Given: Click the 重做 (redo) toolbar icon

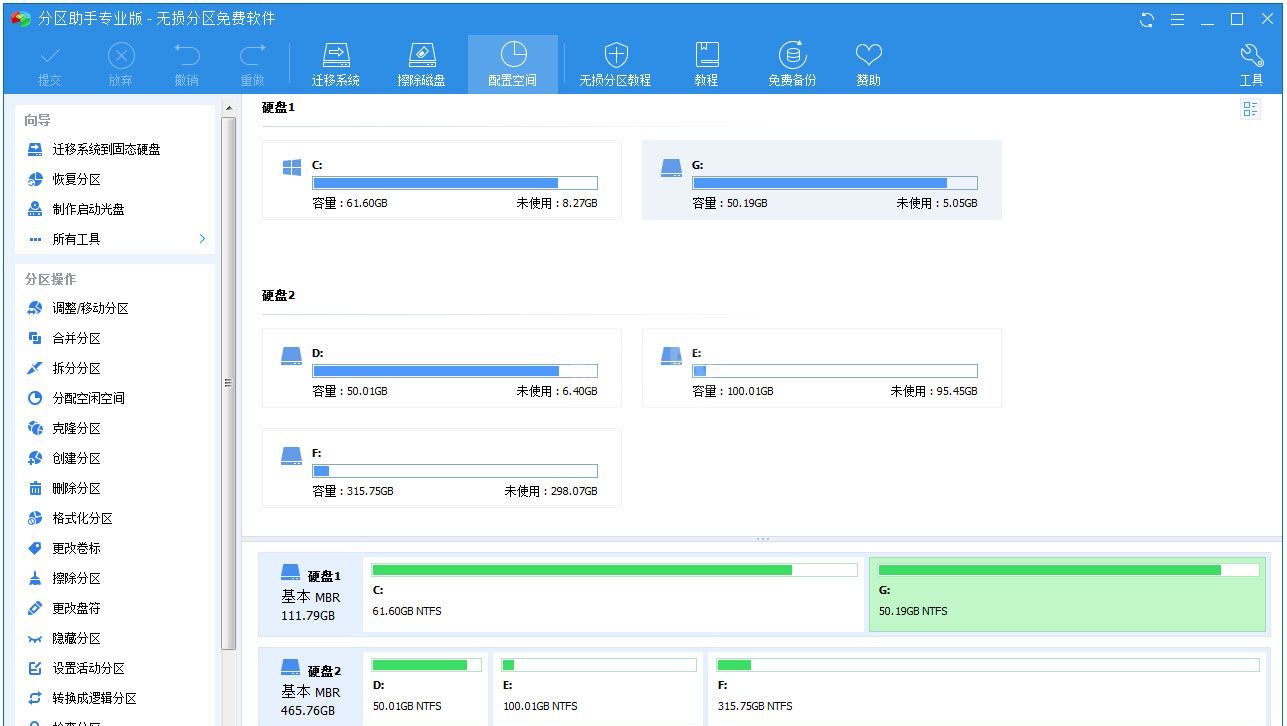Looking at the screenshot, I should (253, 65).
